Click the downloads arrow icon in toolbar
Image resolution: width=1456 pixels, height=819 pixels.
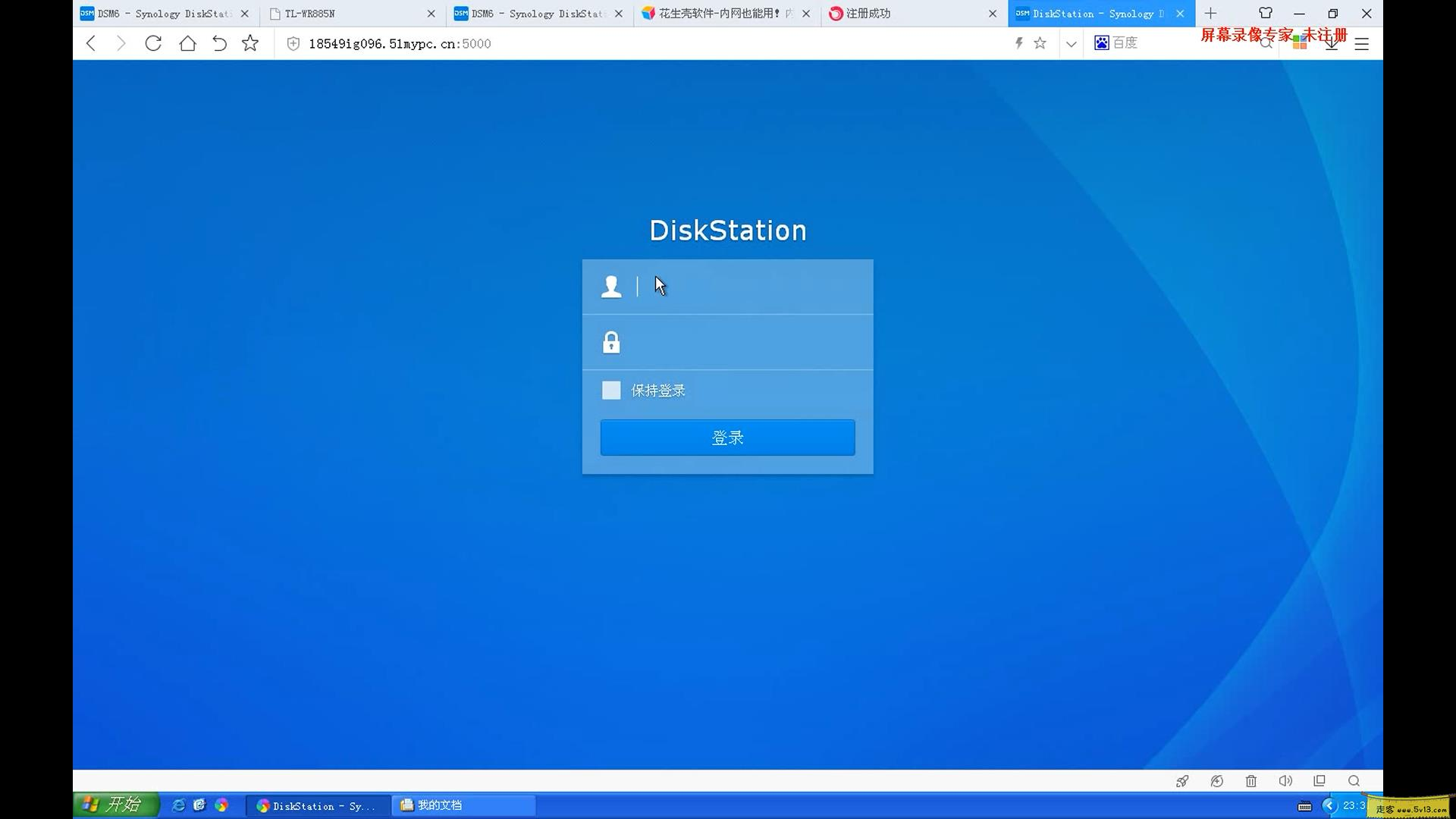(1331, 43)
